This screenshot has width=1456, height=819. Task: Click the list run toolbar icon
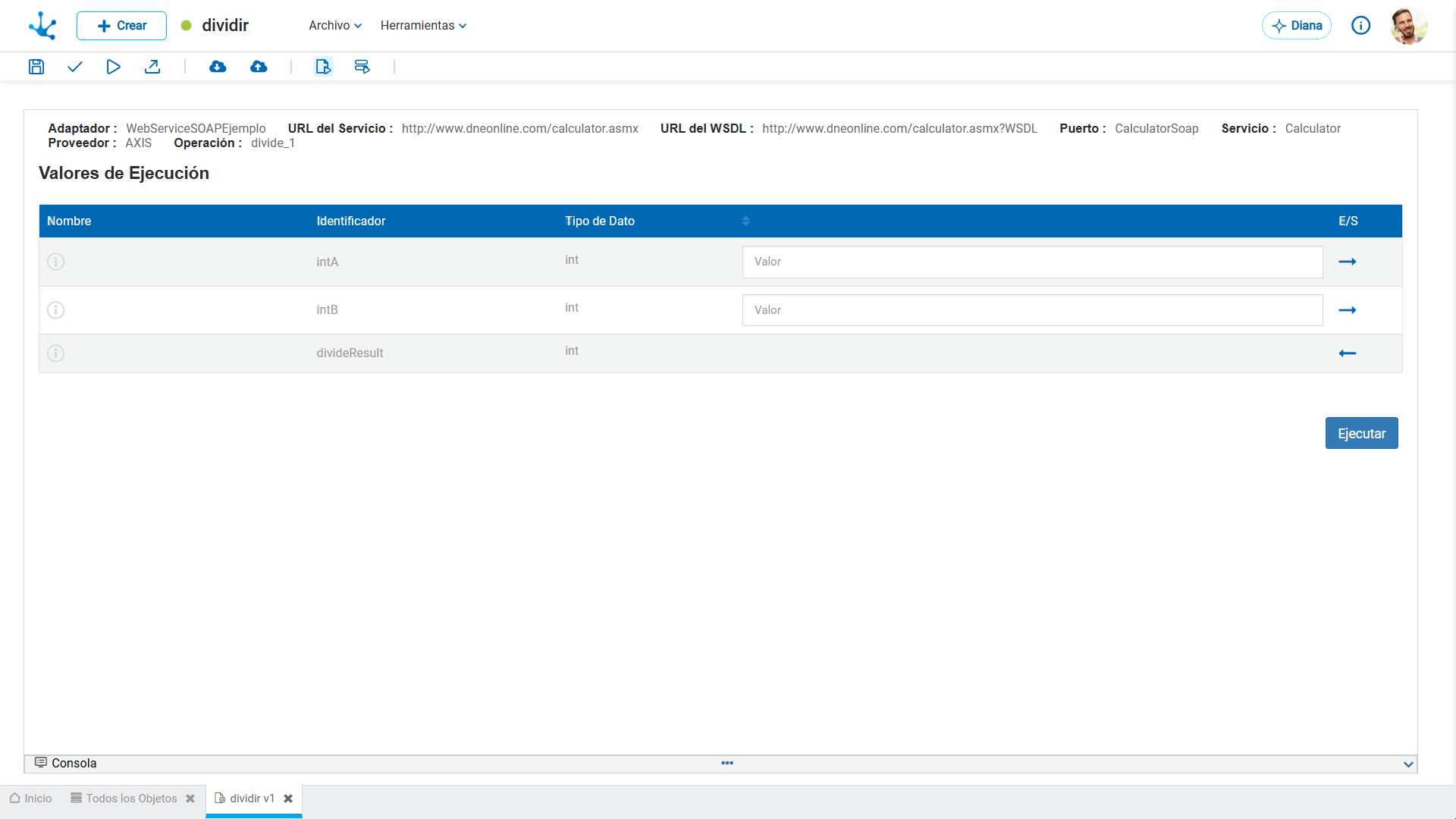tap(362, 67)
